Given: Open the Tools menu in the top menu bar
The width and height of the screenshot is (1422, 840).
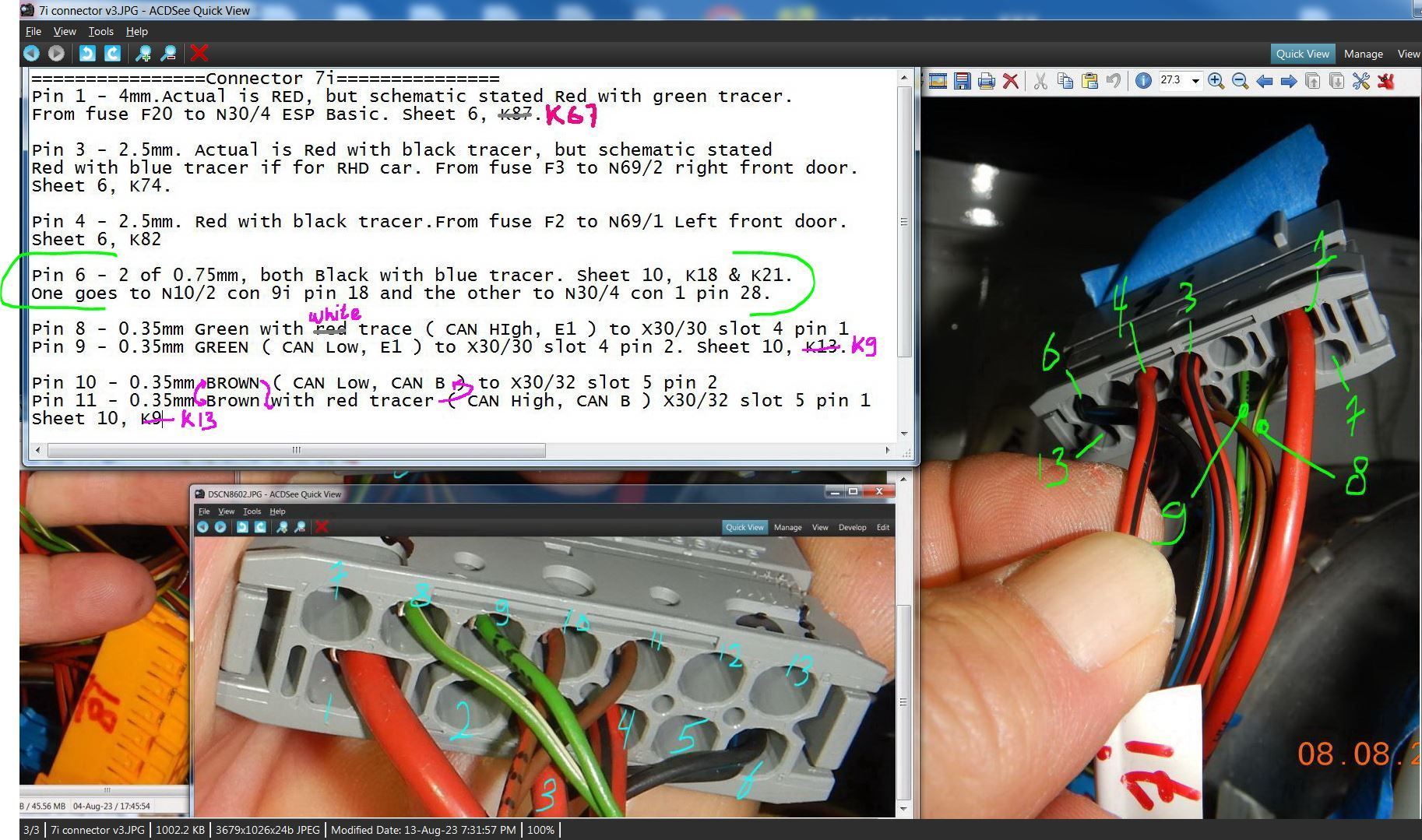Looking at the screenshot, I should [x=100, y=31].
